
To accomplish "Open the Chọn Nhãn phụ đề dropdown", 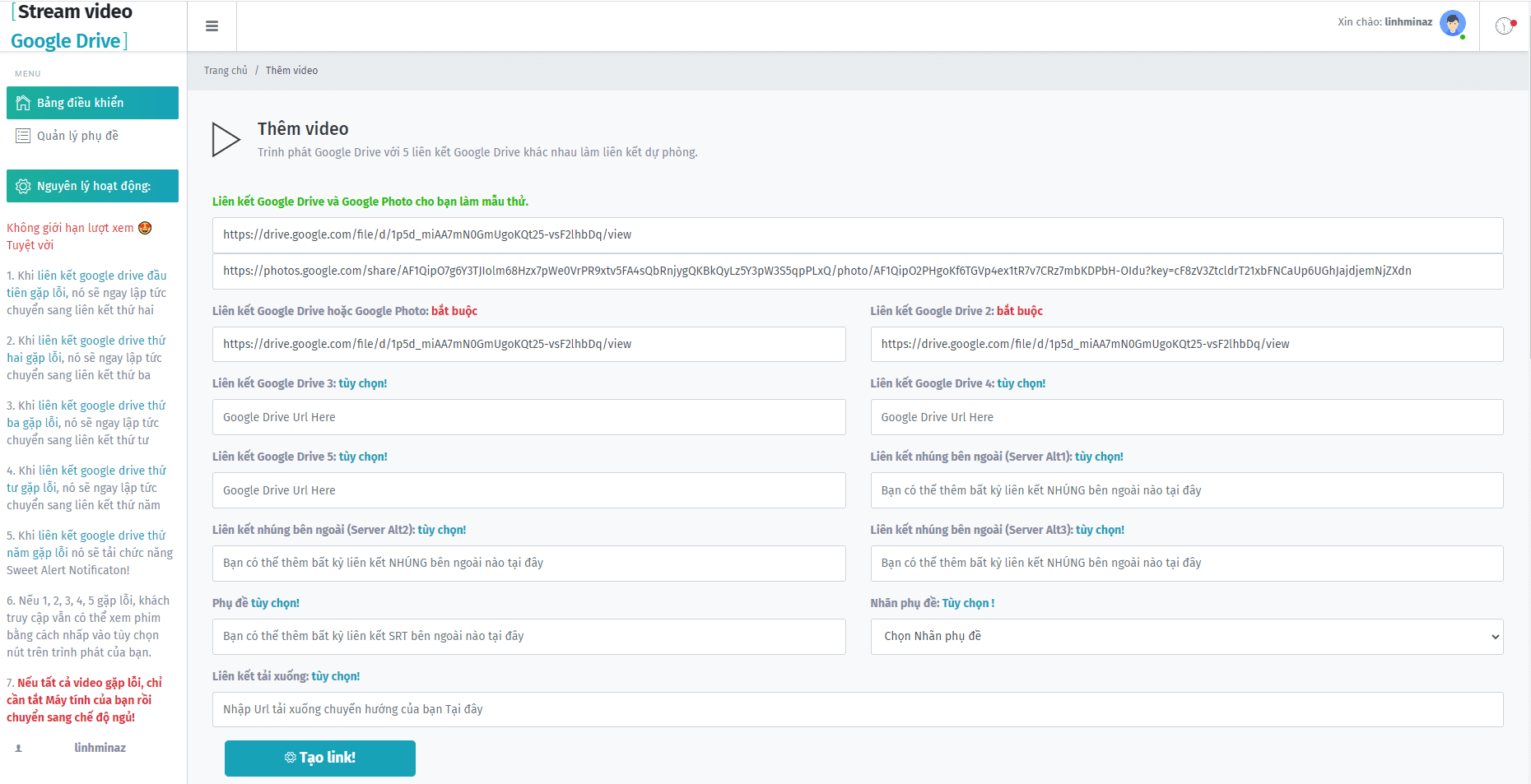I will pos(1186,637).
